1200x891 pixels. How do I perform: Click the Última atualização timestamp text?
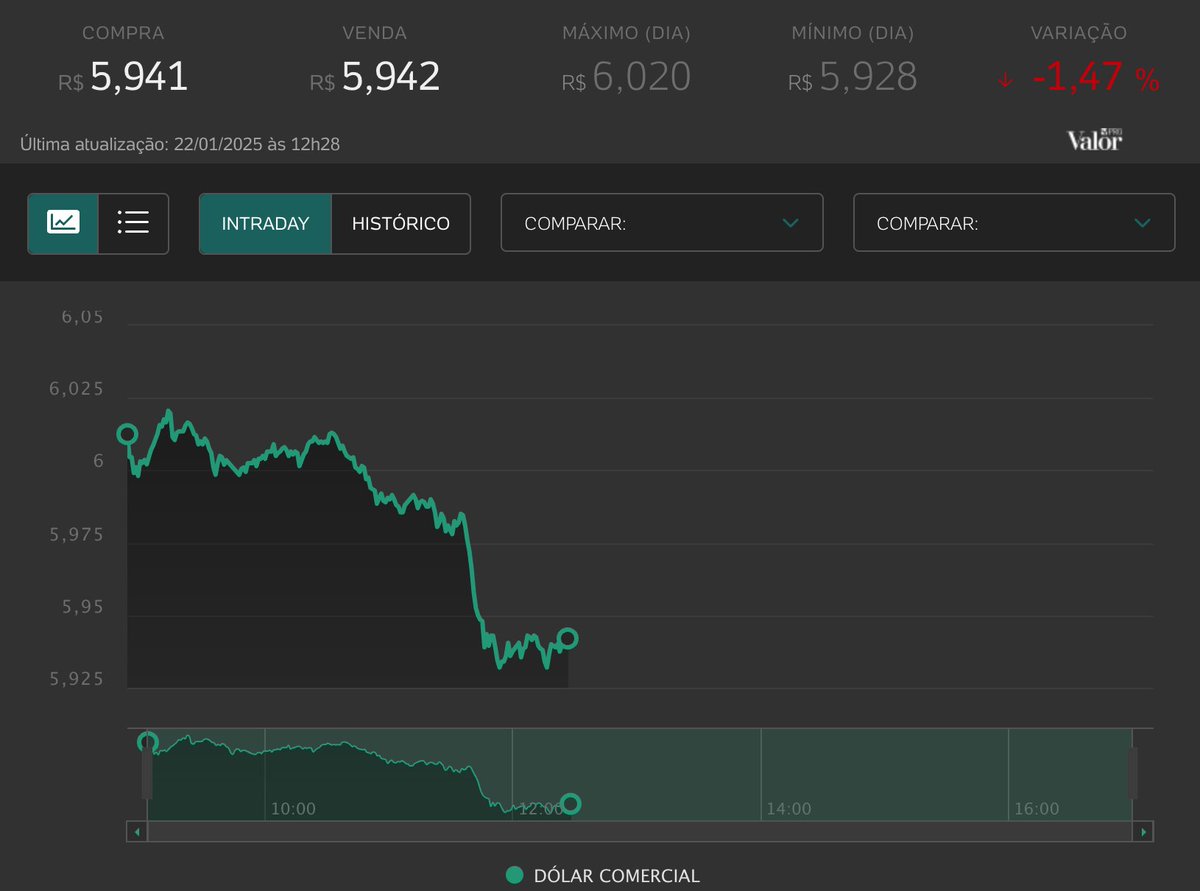click(180, 144)
